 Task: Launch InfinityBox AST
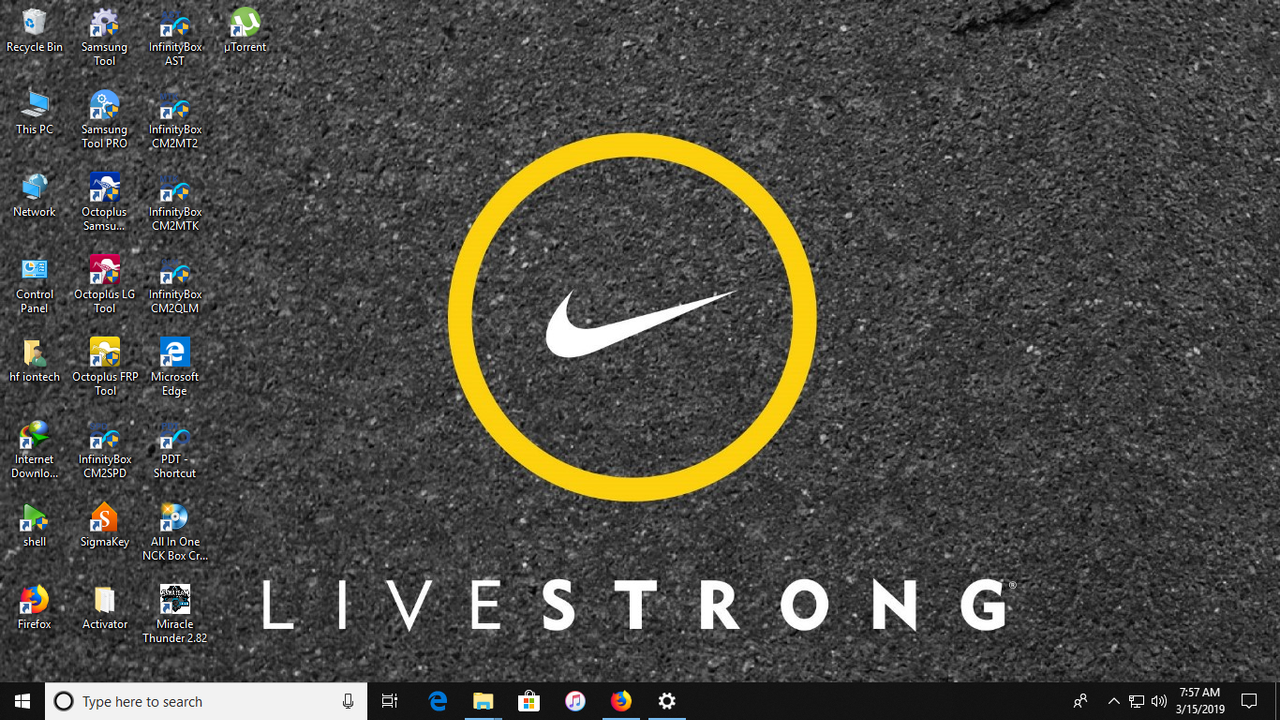point(174,22)
